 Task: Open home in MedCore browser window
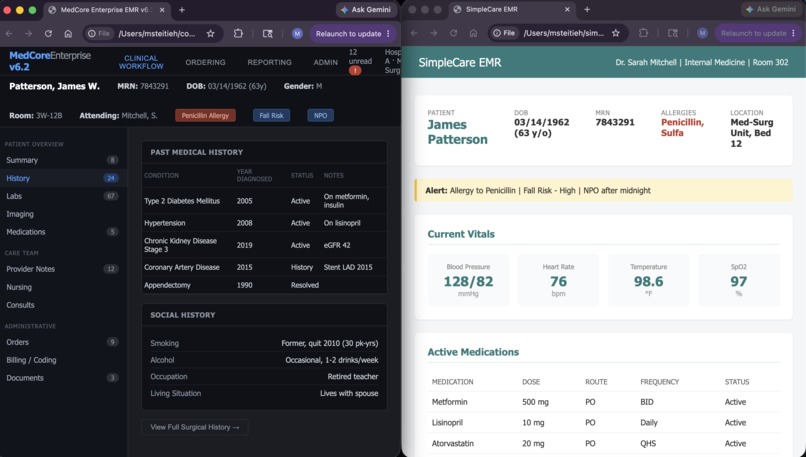68,33
